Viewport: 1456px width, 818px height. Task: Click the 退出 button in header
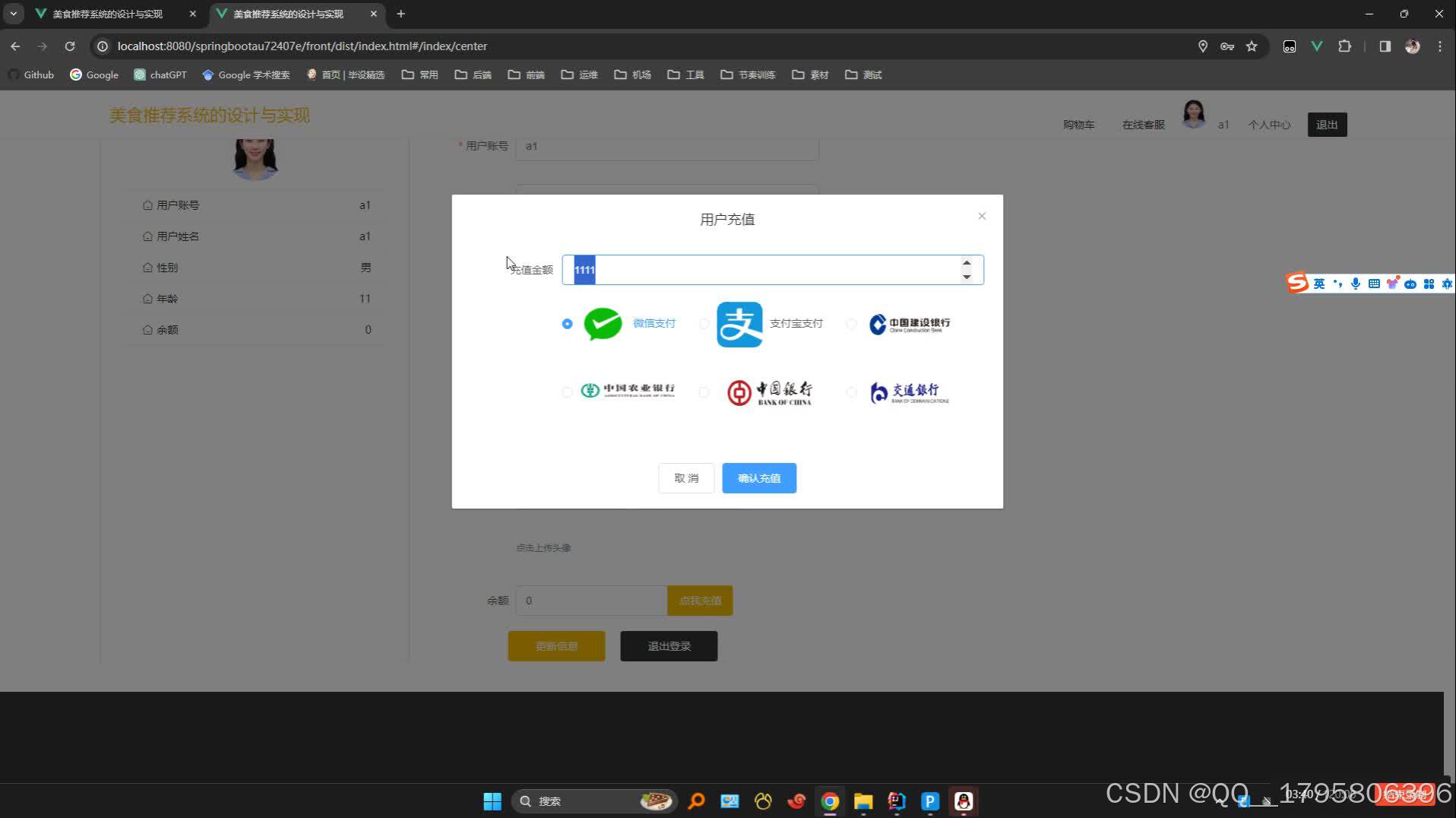(x=1327, y=125)
